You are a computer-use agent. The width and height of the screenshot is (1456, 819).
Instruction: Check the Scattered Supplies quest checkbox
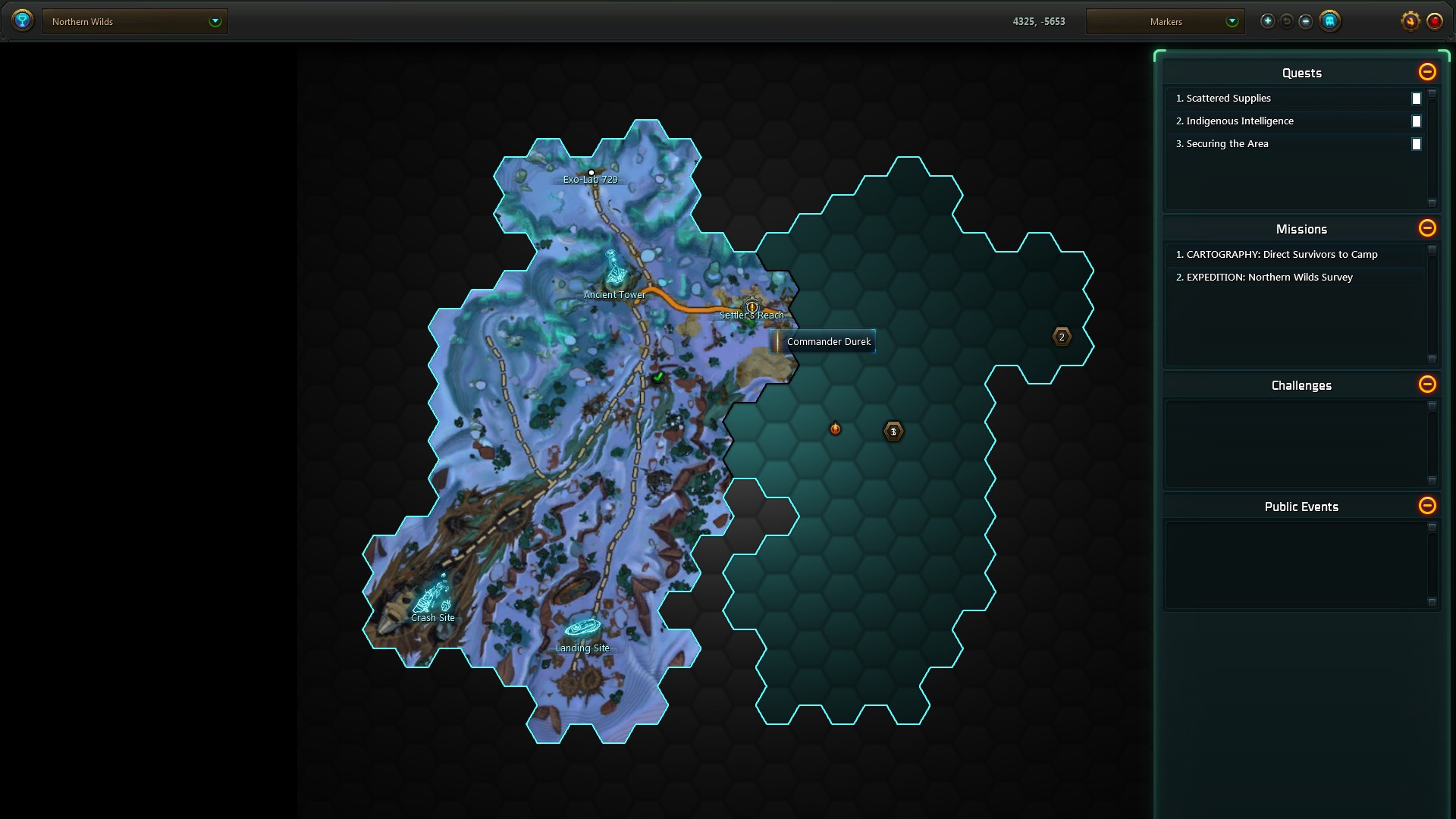point(1416,99)
